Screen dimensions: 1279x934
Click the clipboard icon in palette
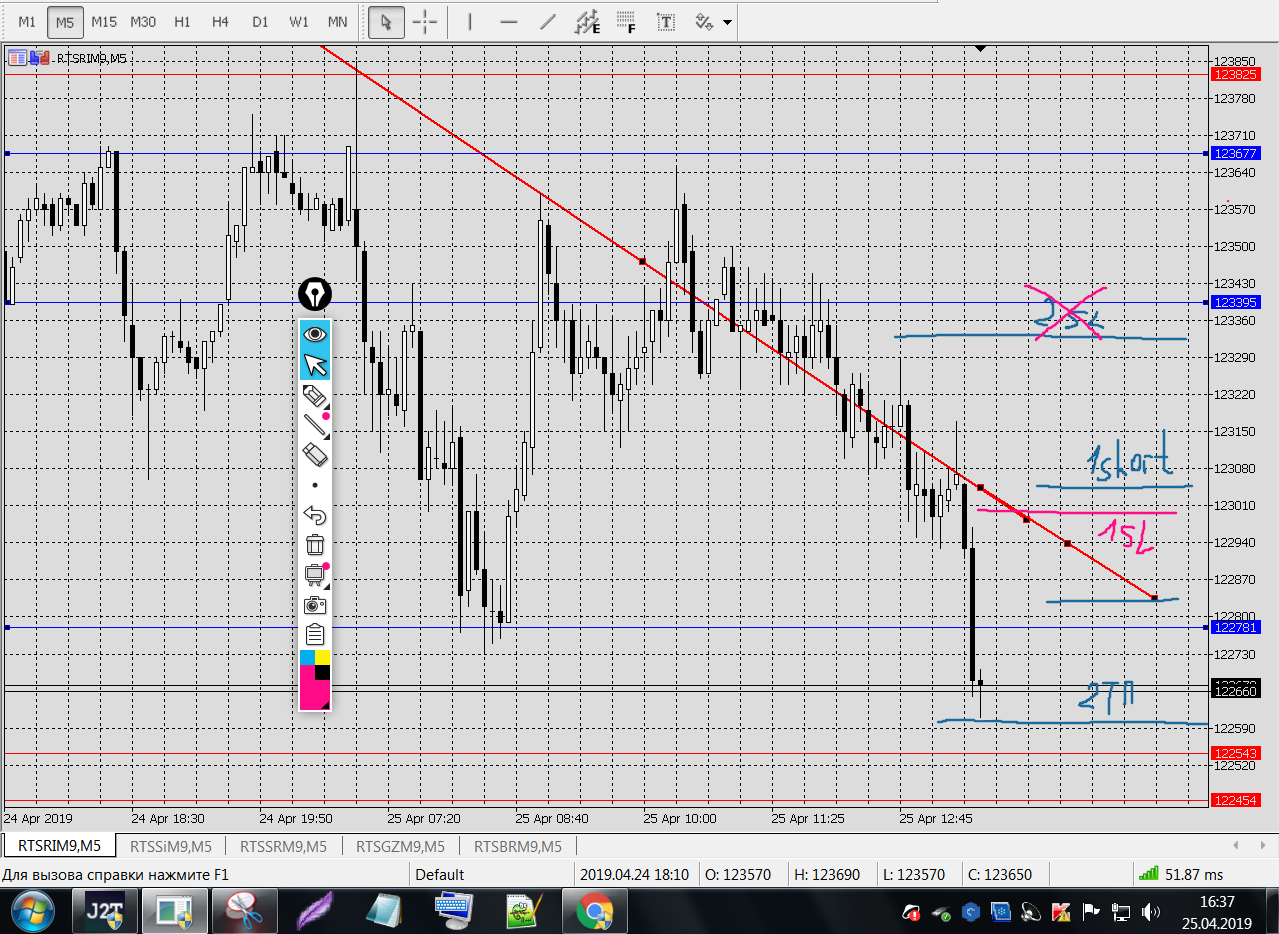tap(315, 634)
